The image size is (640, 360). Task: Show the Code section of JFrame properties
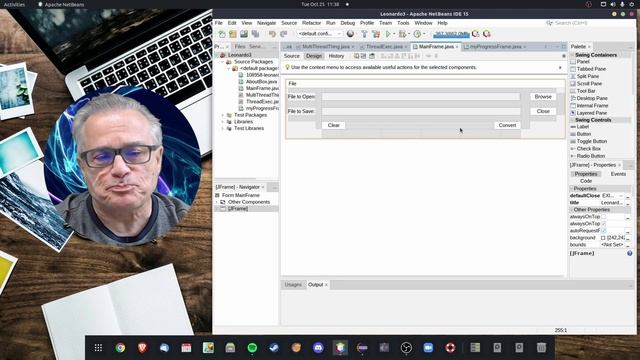point(586,181)
